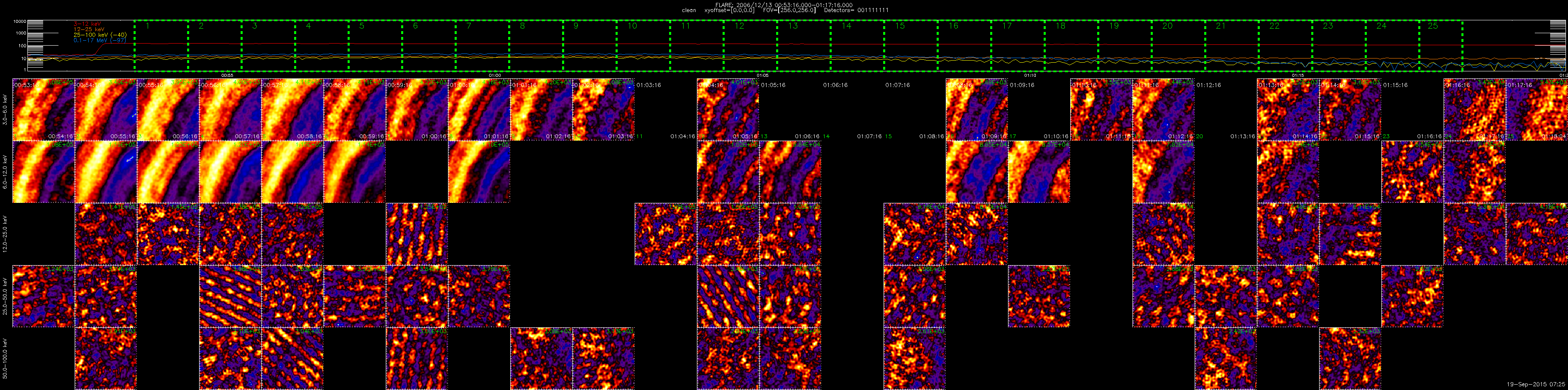Screen dimensions: 1568x390
Task: Open the 6.0-12.0 keV image for interval 23
Action: (1412, 172)
